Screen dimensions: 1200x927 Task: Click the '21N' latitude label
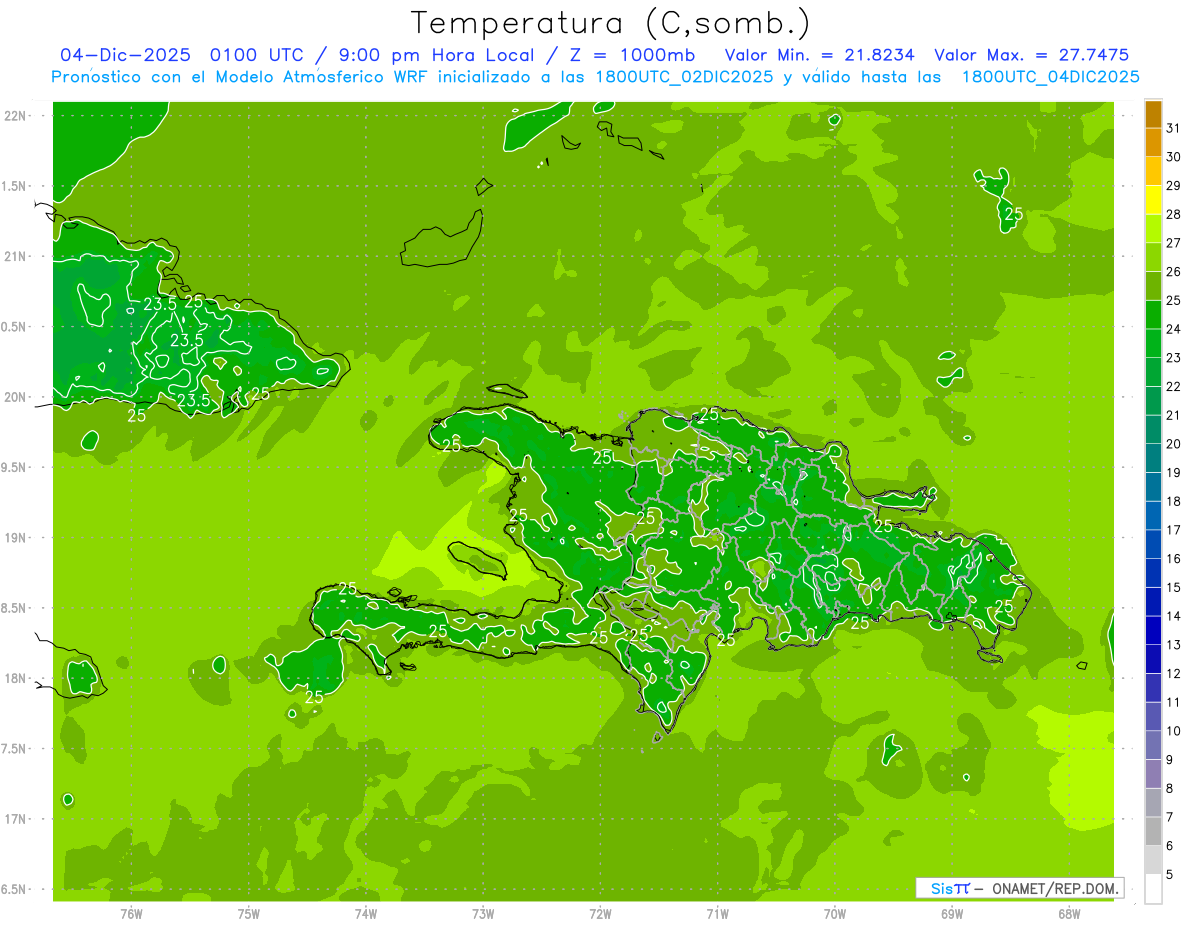pyautogui.click(x=16, y=257)
